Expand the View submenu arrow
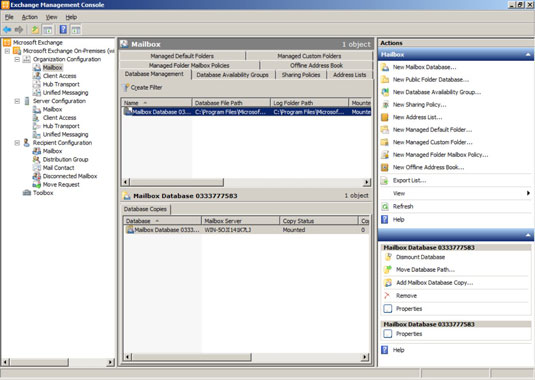 tap(528, 193)
